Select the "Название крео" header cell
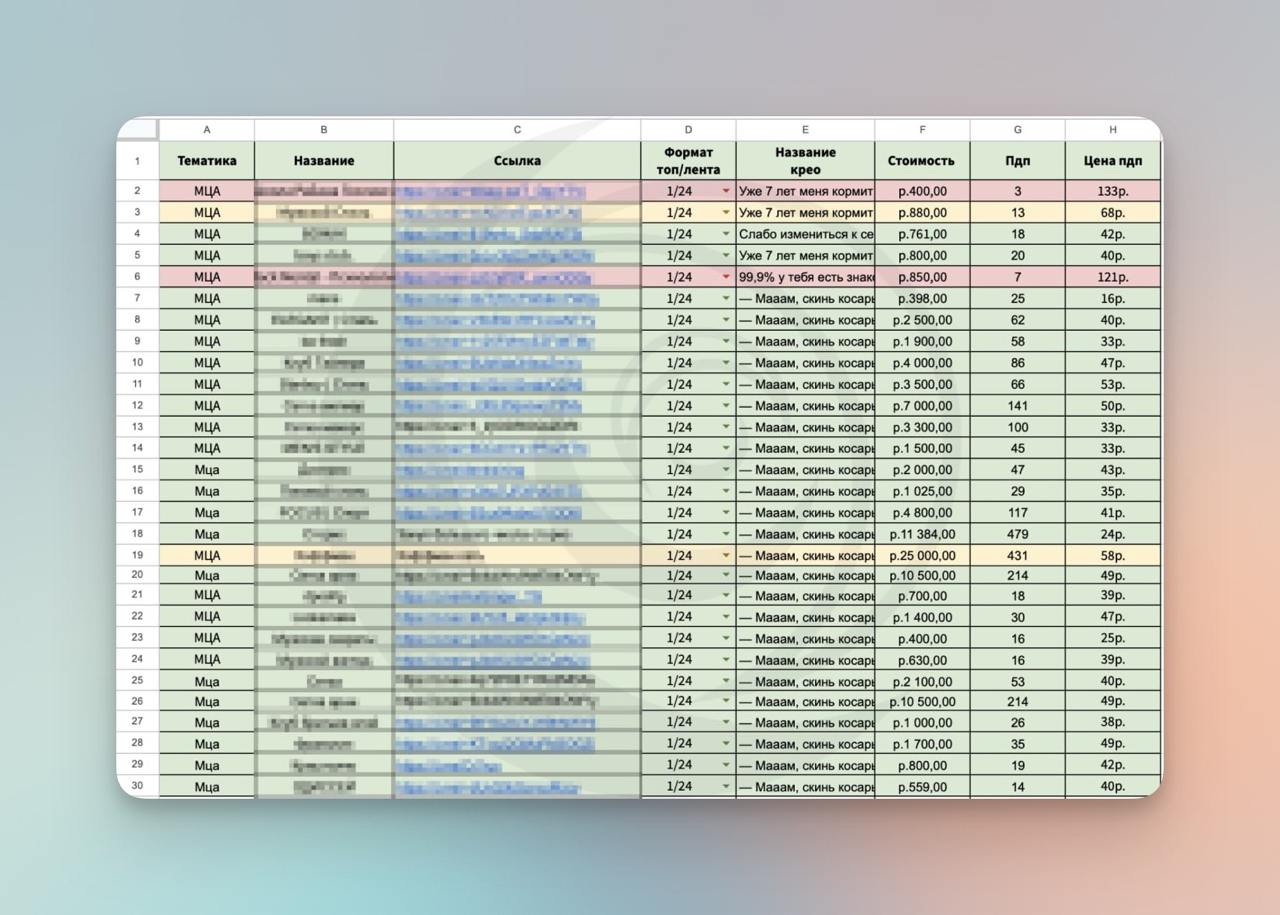This screenshot has width=1280, height=915. pos(805,160)
